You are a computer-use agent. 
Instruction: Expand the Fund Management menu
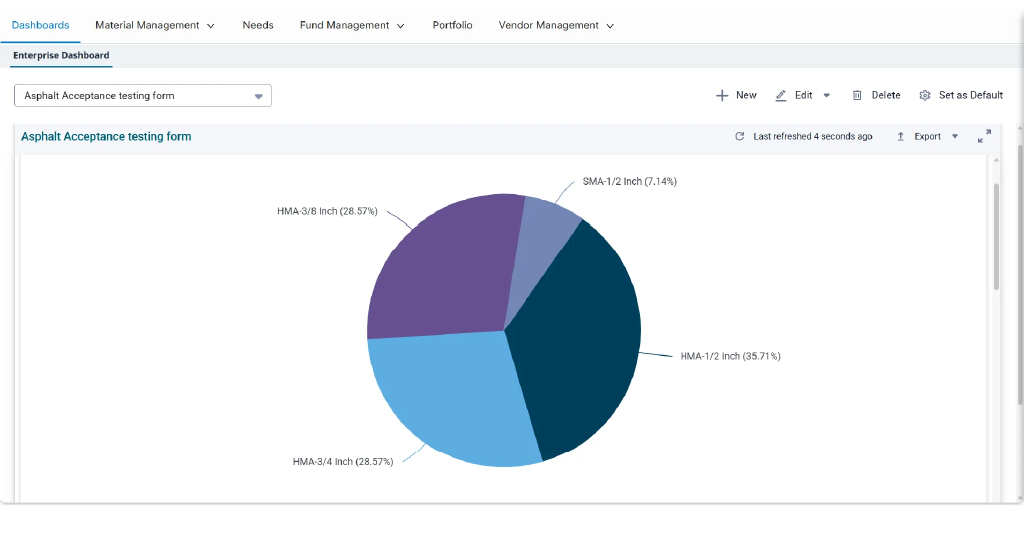pyautogui.click(x=352, y=25)
